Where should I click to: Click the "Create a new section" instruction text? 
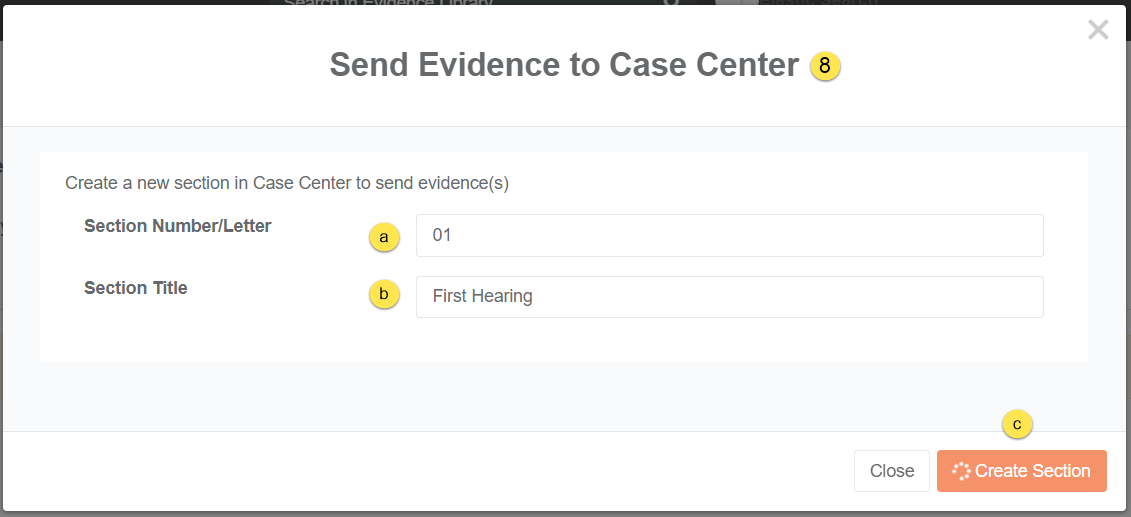(x=287, y=183)
